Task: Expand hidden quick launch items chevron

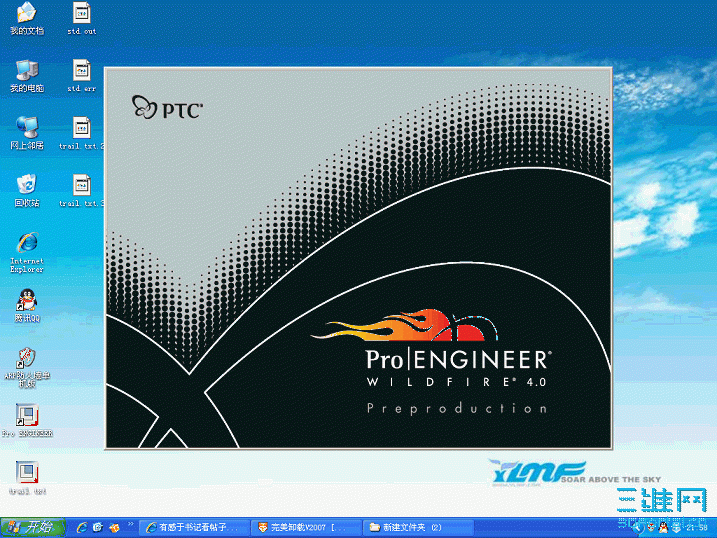Action: click(130, 524)
